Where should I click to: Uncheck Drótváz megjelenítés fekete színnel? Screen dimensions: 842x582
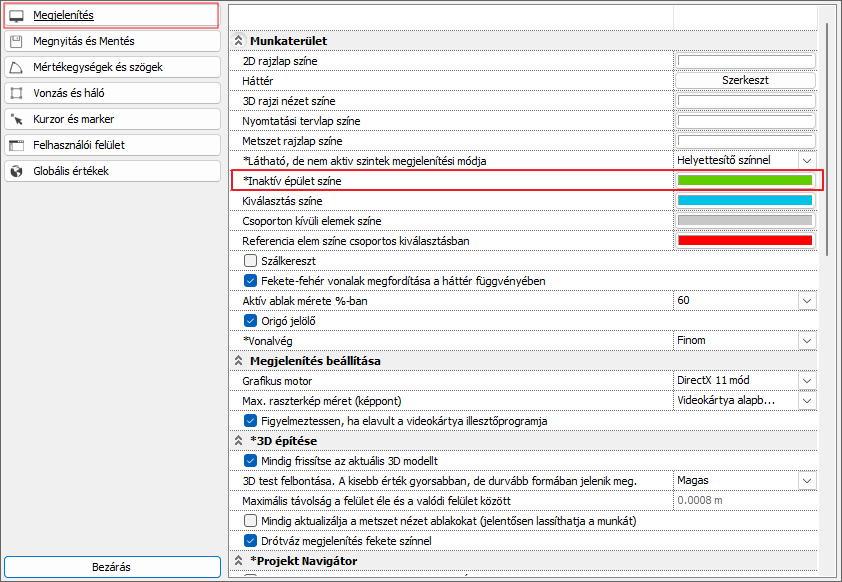point(251,540)
